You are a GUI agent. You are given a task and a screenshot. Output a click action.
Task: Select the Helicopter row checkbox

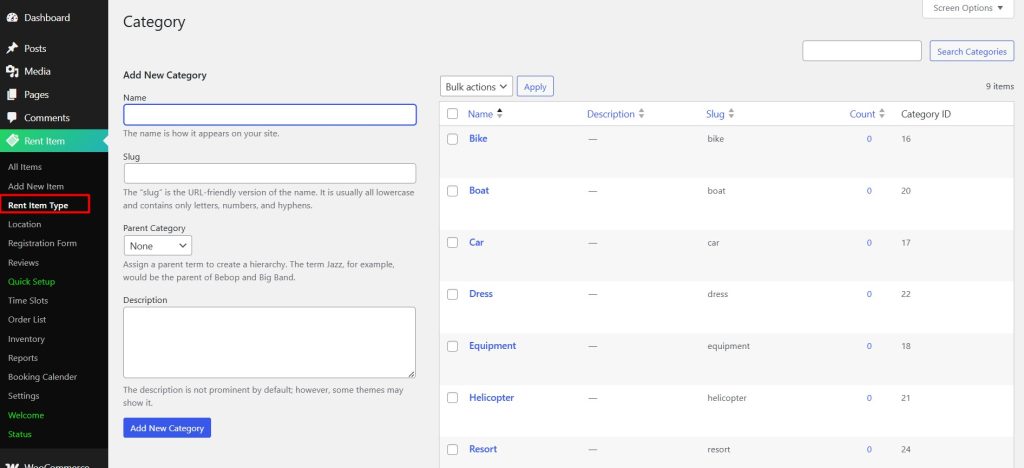click(x=453, y=398)
